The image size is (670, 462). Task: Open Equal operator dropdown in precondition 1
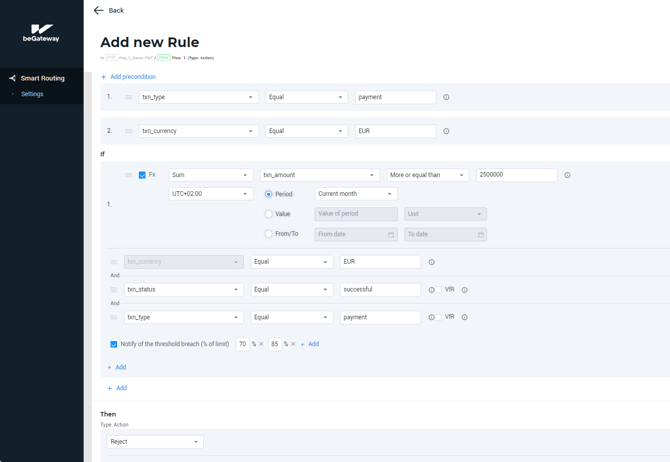[x=306, y=97]
